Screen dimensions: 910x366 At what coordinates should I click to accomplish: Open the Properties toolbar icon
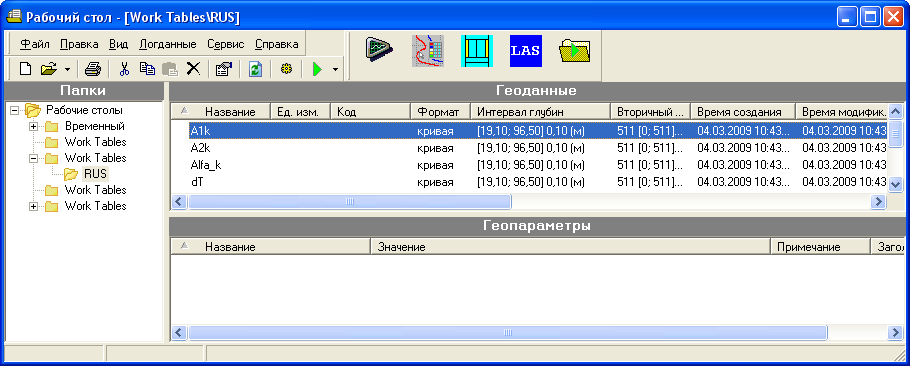[223, 69]
